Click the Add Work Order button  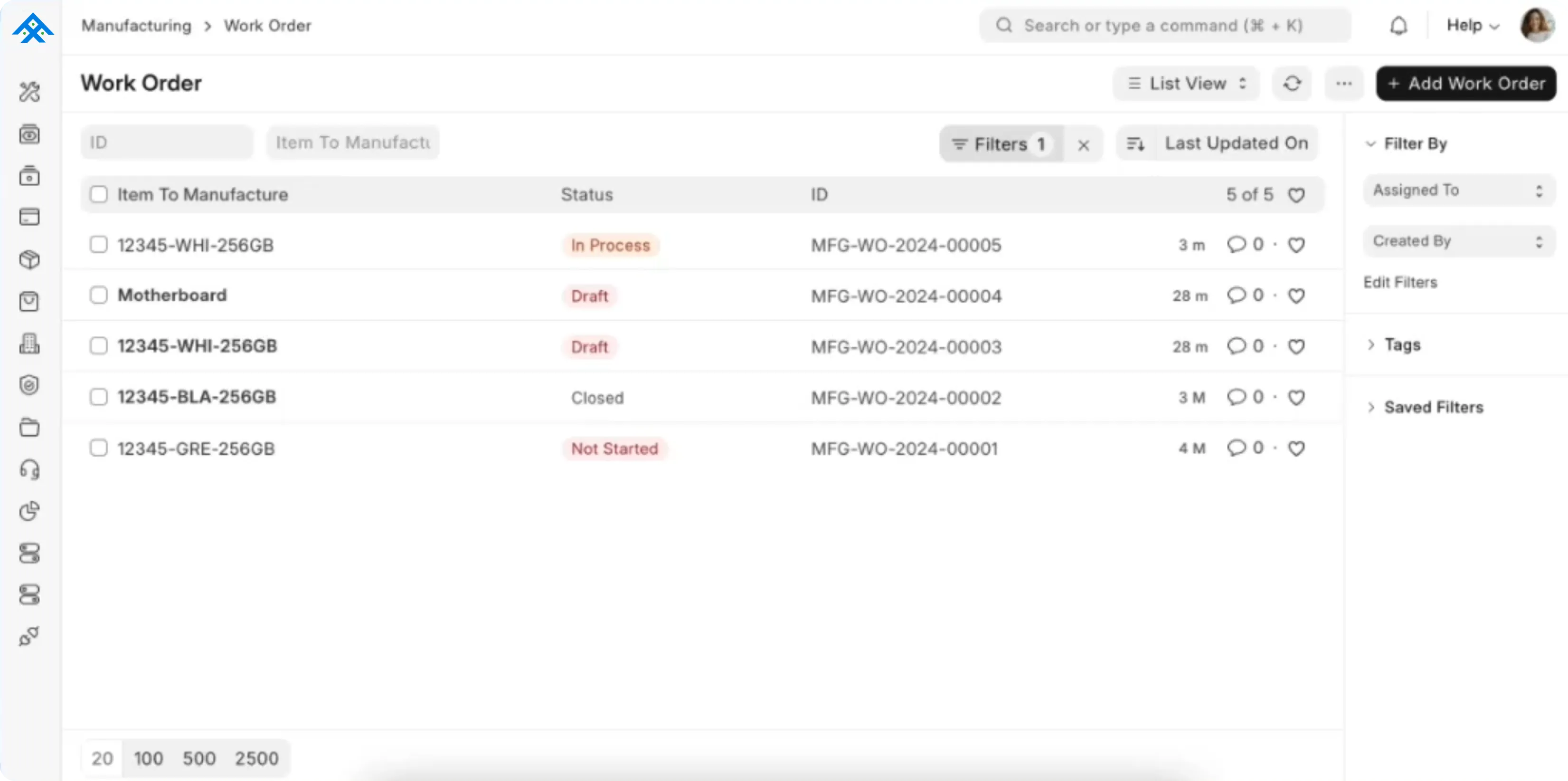[1466, 84]
